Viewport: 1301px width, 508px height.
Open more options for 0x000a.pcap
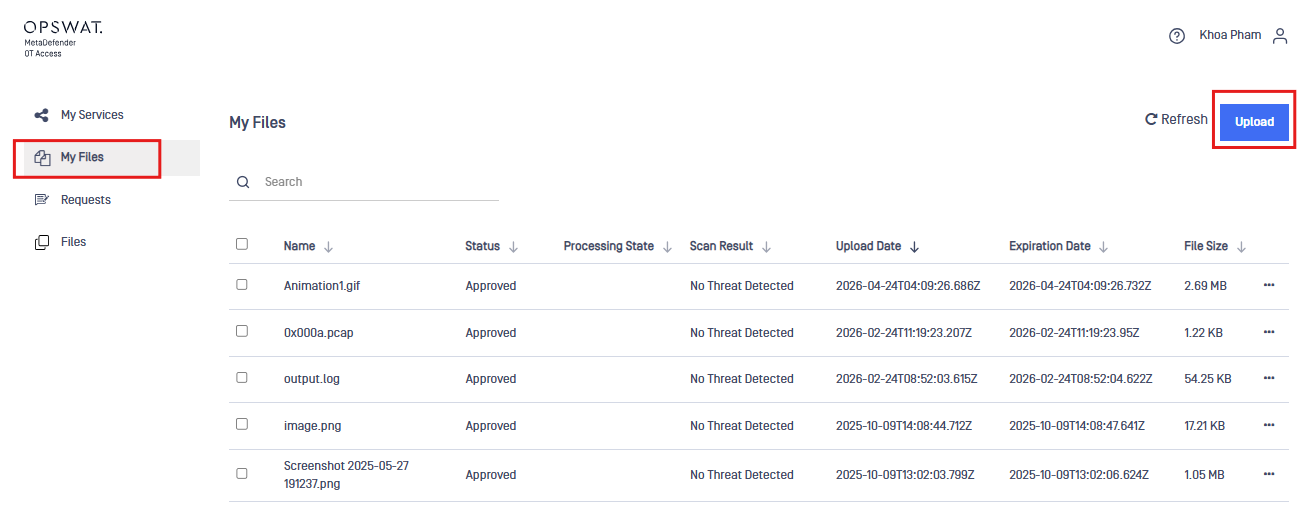click(1269, 332)
